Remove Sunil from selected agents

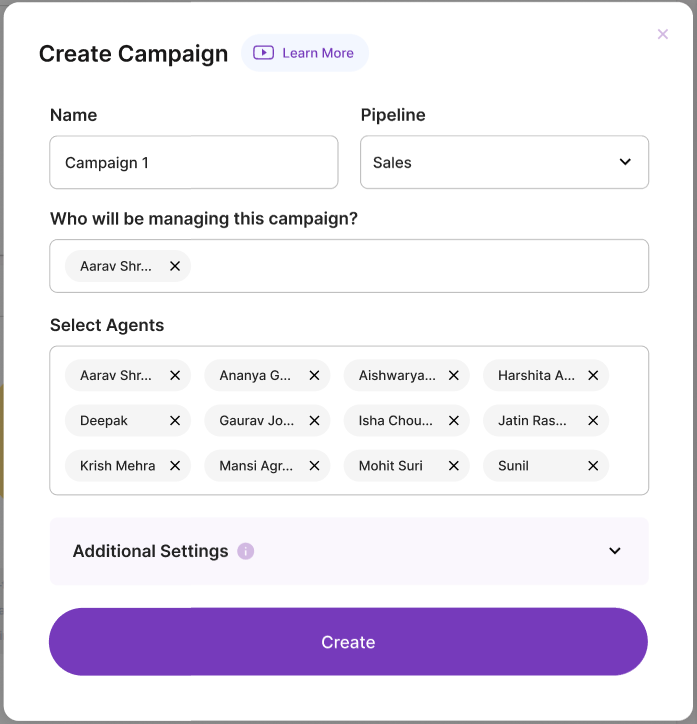click(x=593, y=466)
